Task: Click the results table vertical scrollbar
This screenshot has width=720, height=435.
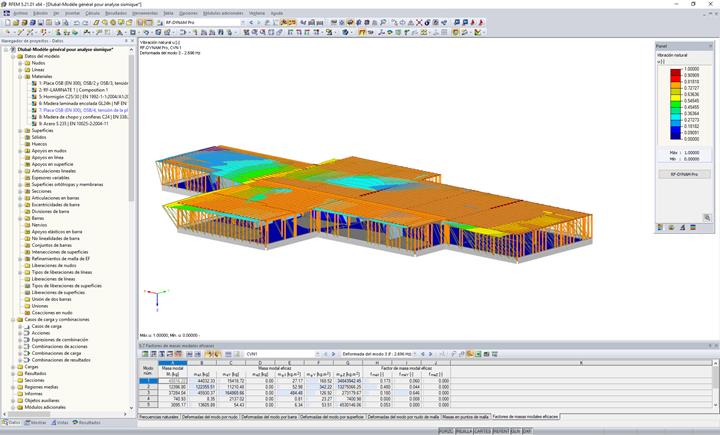Action: [x=715, y=384]
